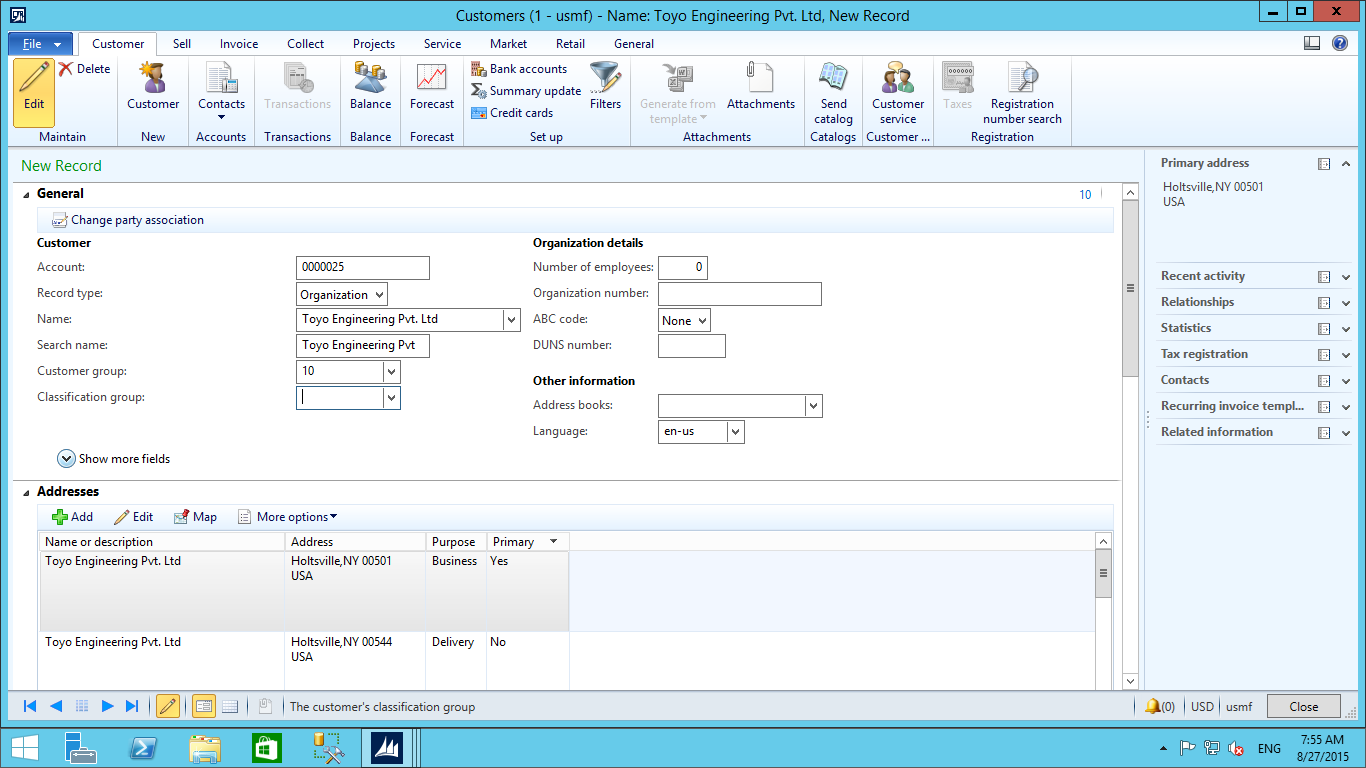Click the Close button in status bar
The image size is (1366, 768).
click(1304, 706)
